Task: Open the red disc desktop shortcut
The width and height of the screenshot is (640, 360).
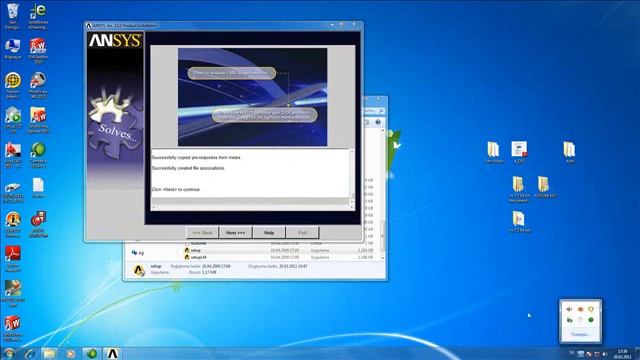Action: [38, 224]
